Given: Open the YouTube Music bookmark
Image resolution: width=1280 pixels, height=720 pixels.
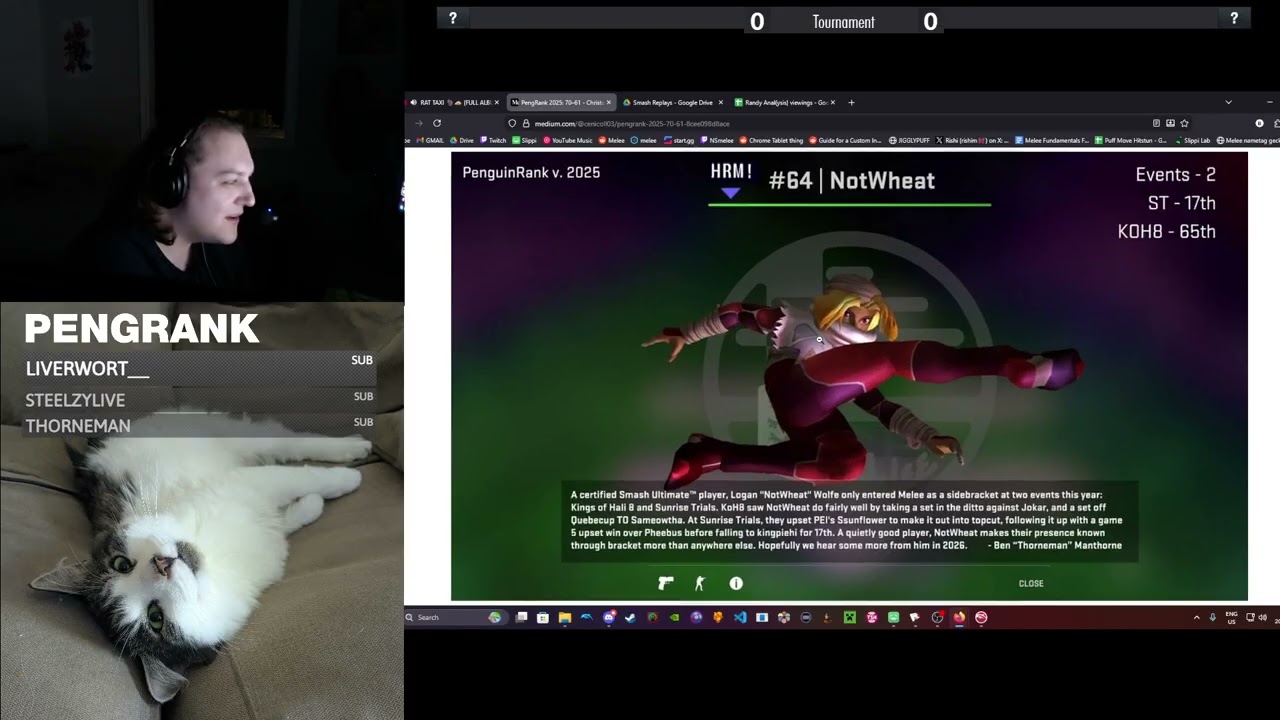Looking at the screenshot, I should pyautogui.click(x=568, y=140).
